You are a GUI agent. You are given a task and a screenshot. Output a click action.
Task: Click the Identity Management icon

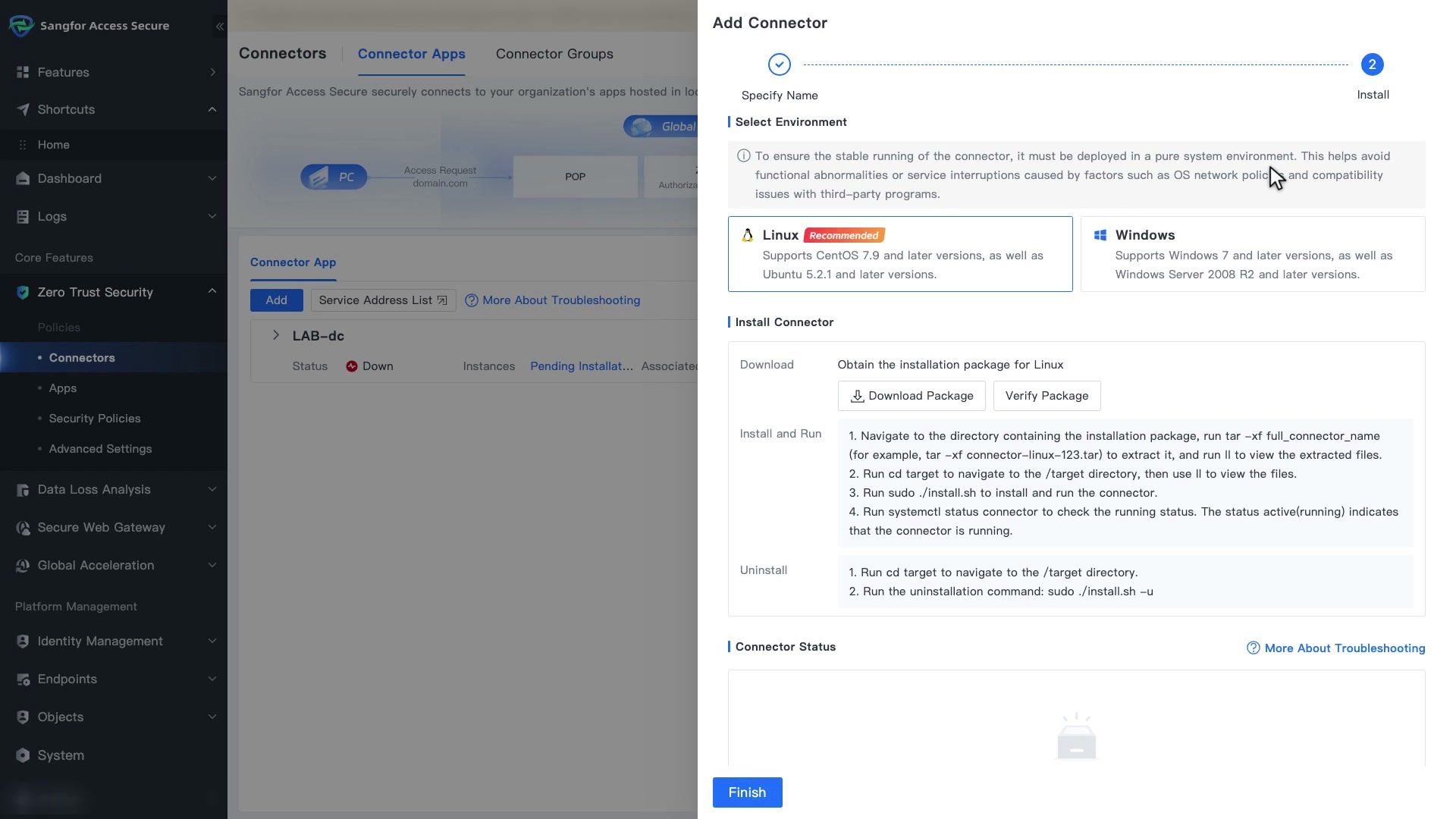(x=23, y=642)
